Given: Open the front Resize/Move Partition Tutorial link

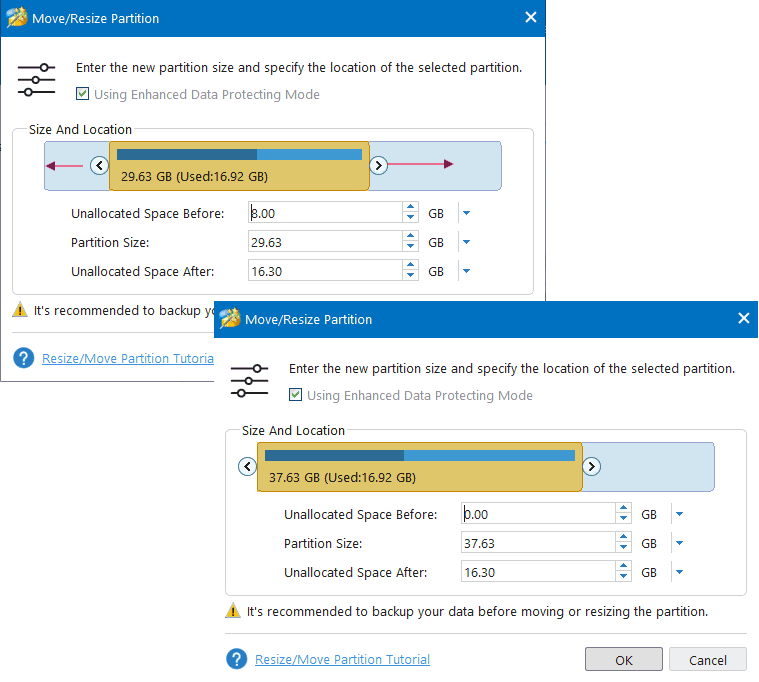Looking at the screenshot, I should [342, 659].
